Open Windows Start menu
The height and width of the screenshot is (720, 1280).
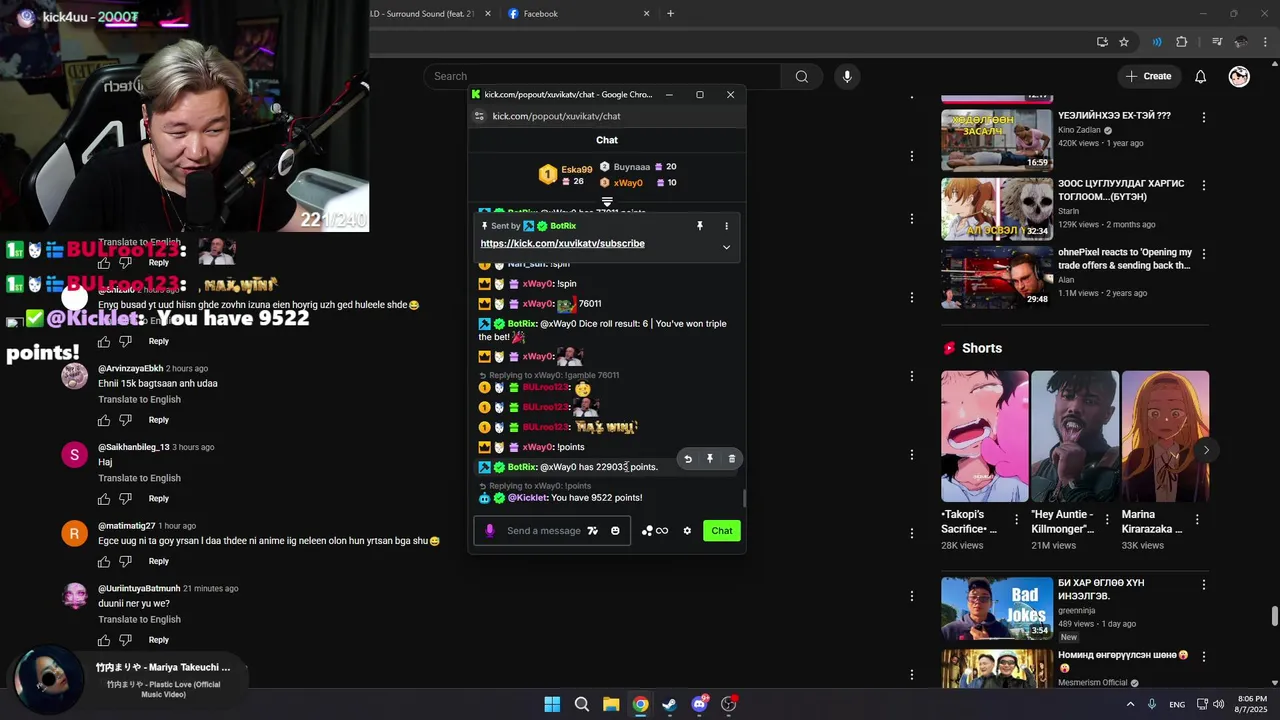tap(552, 704)
